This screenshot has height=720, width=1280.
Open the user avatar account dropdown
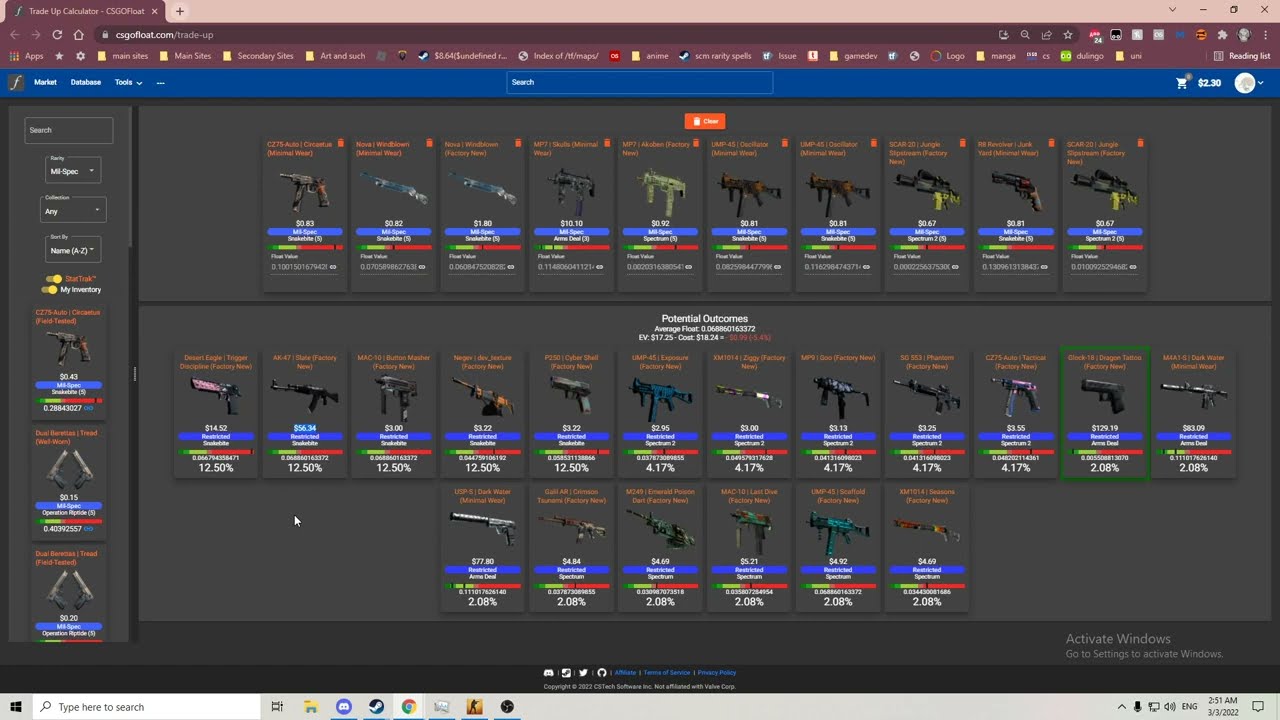tap(1249, 83)
